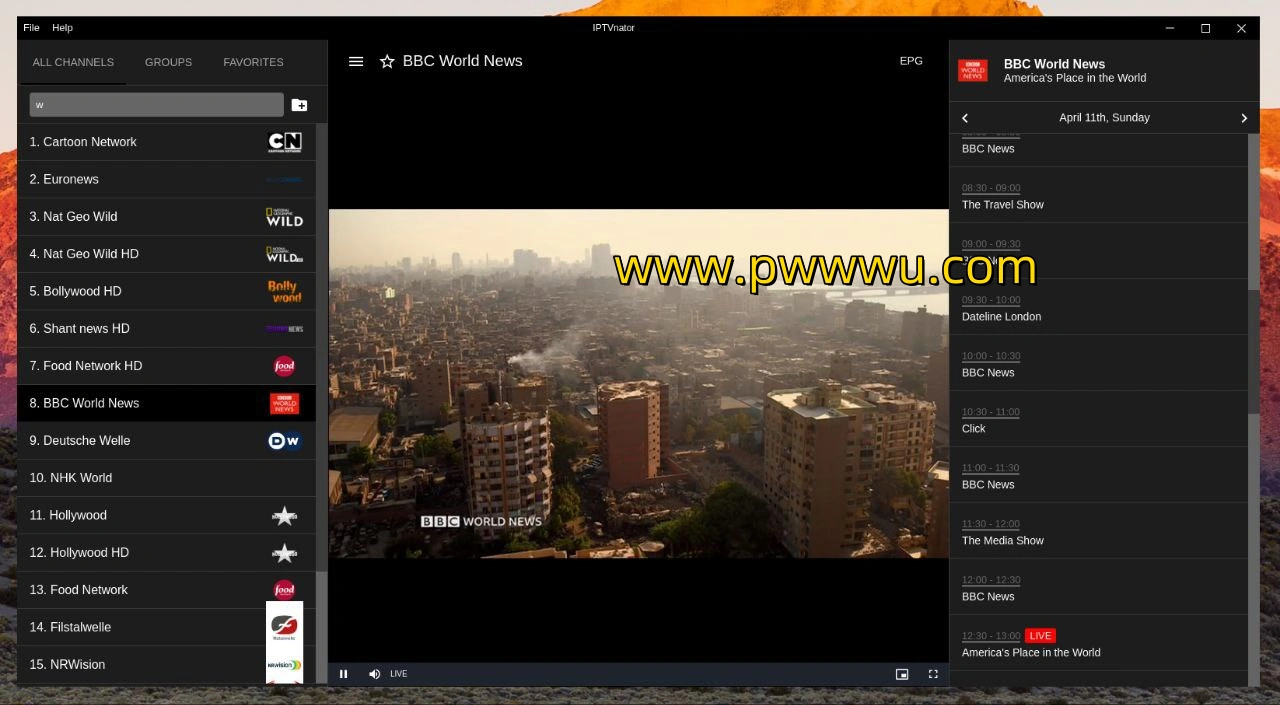Open the BBC News program at 12:00
The image size is (1280, 705).
click(x=1100, y=588)
